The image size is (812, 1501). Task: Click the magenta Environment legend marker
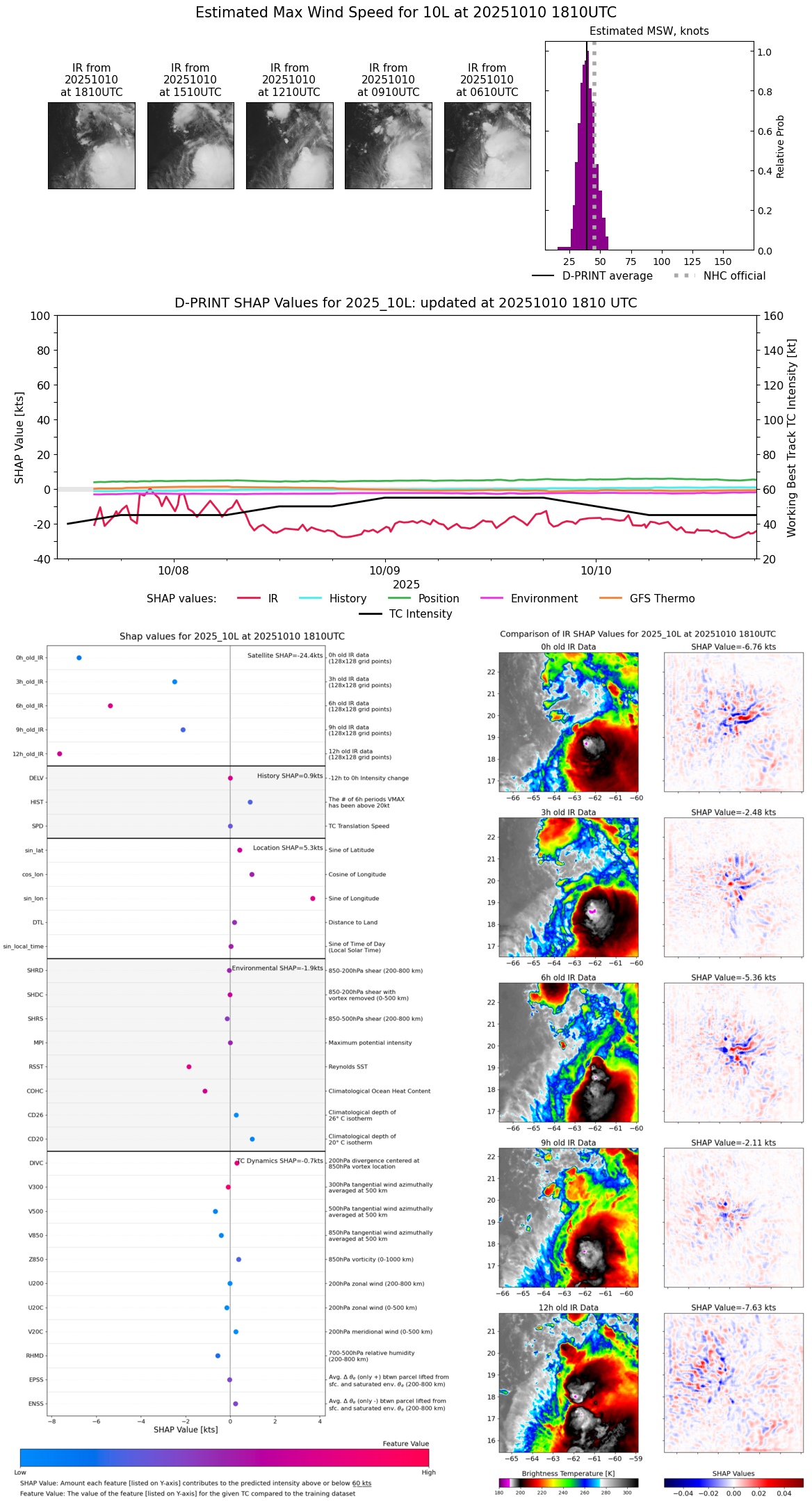(x=492, y=598)
